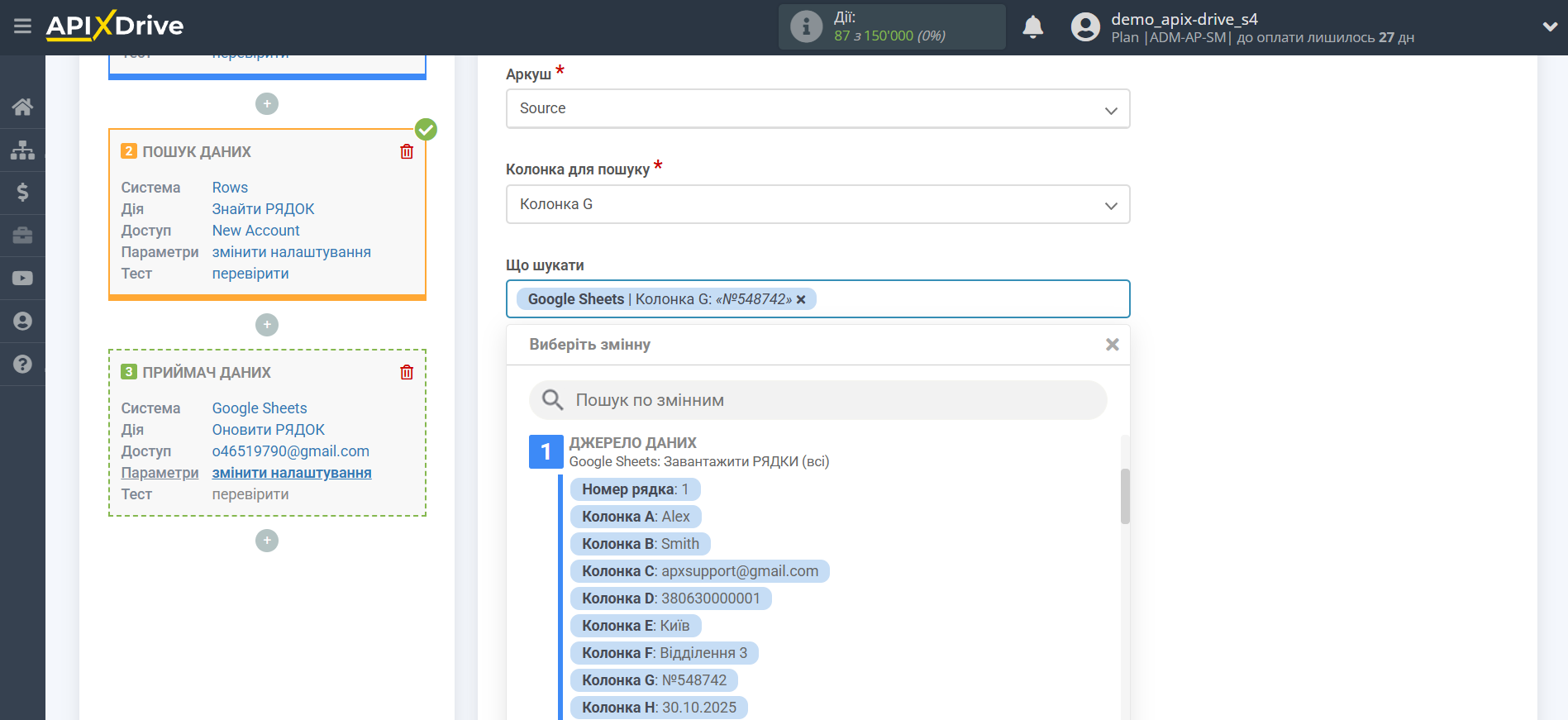Screen dimensions: 1568x720
Task: Delete the ПРИЙМАЧ ДАНИХ block
Action: pos(407,372)
